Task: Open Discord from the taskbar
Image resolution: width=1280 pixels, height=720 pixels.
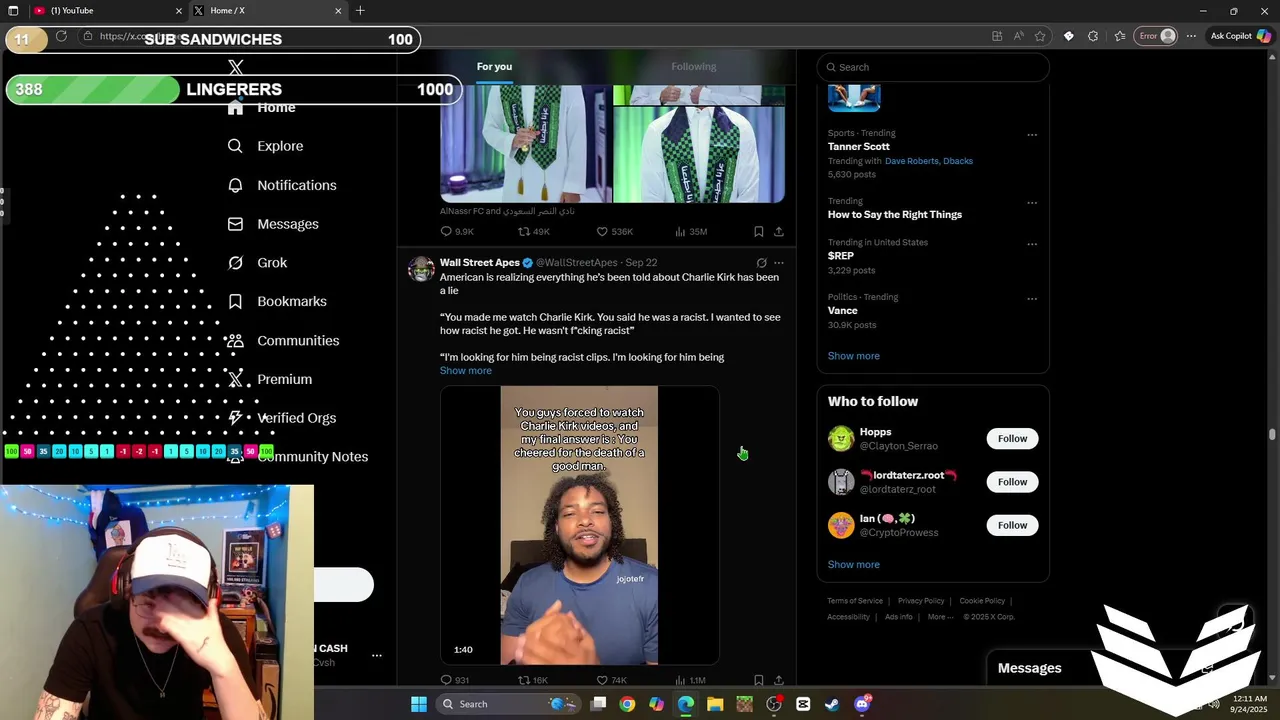Action: [862, 704]
